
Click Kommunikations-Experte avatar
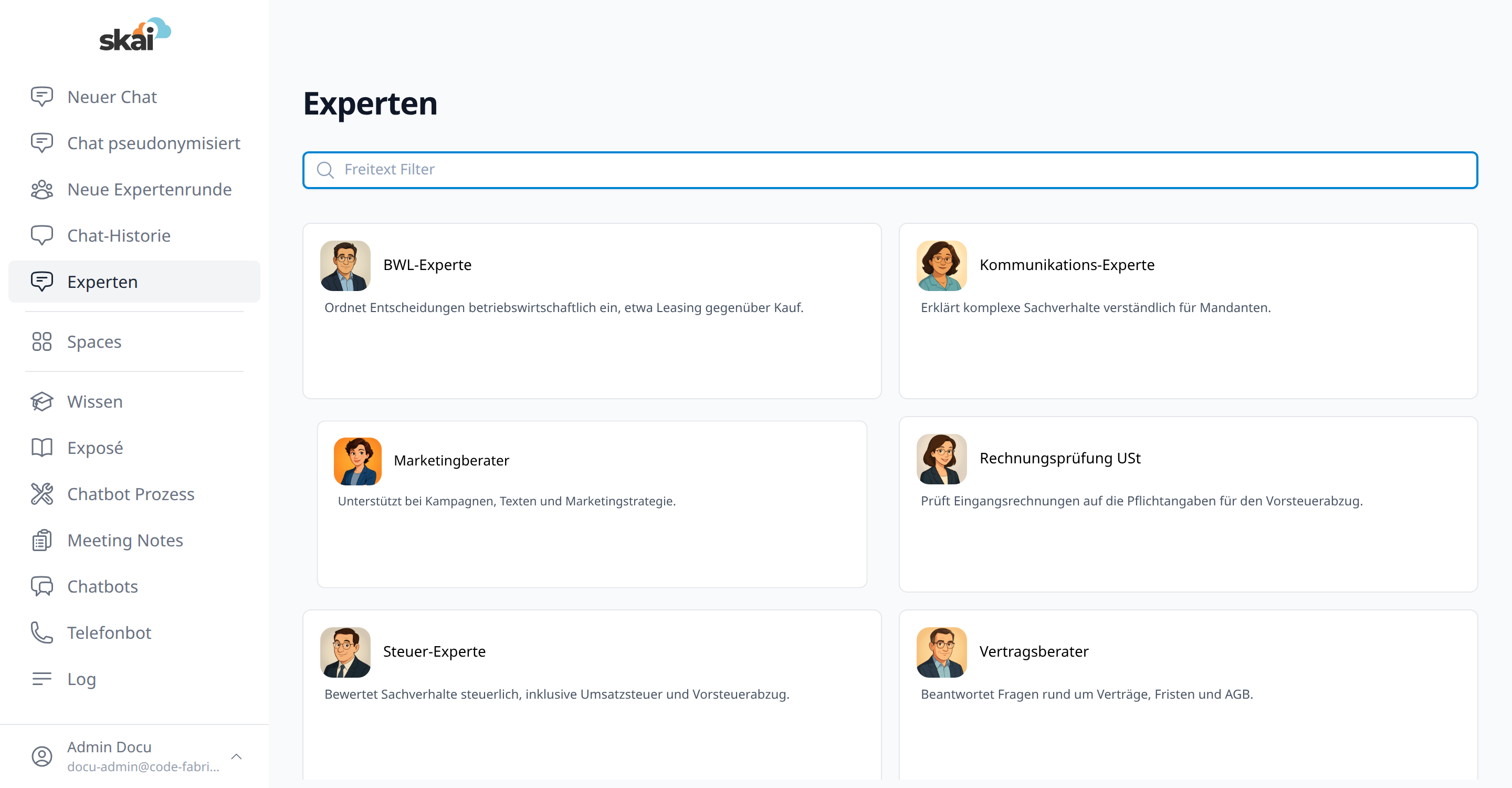(x=941, y=265)
